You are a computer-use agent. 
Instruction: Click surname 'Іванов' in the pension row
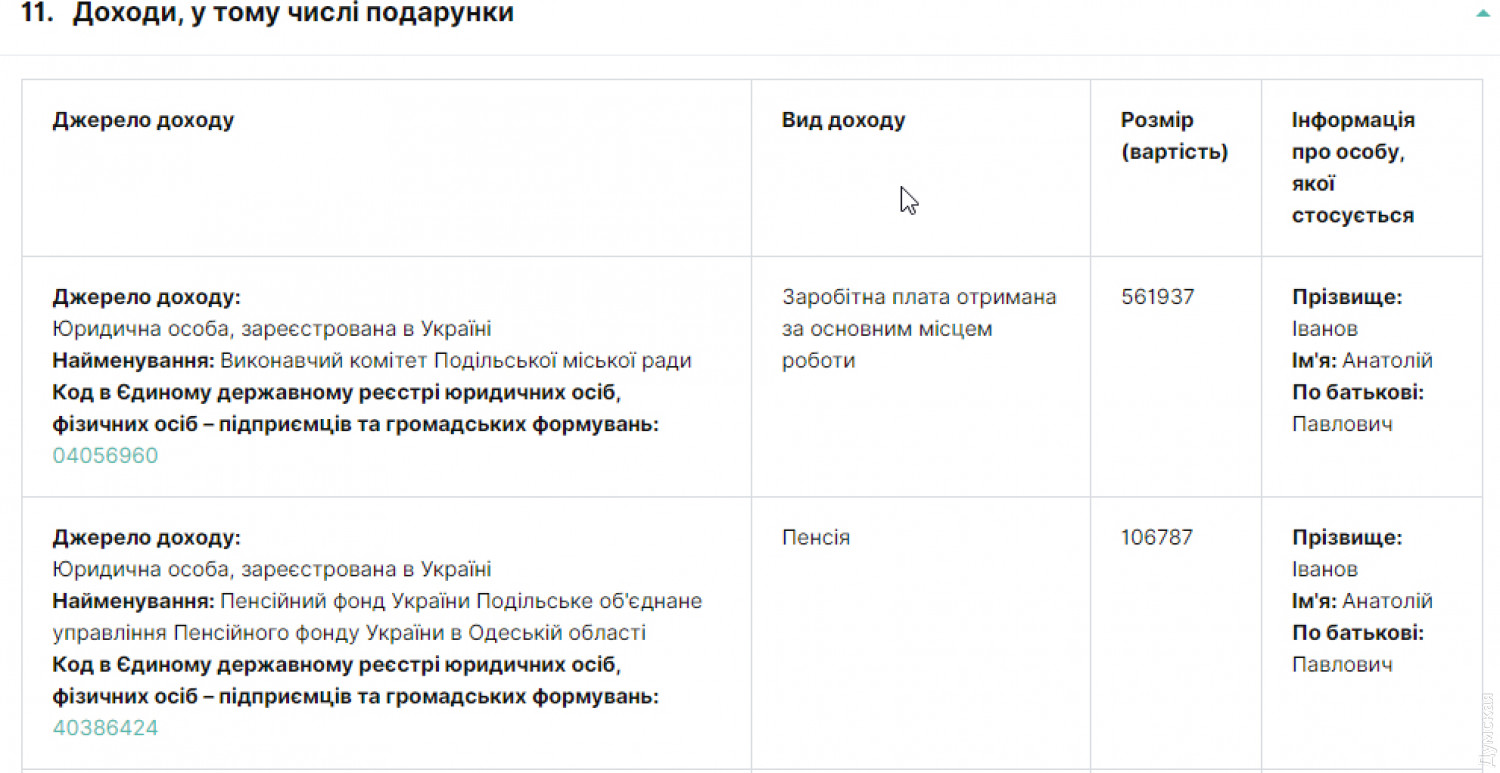pos(1325,570)
